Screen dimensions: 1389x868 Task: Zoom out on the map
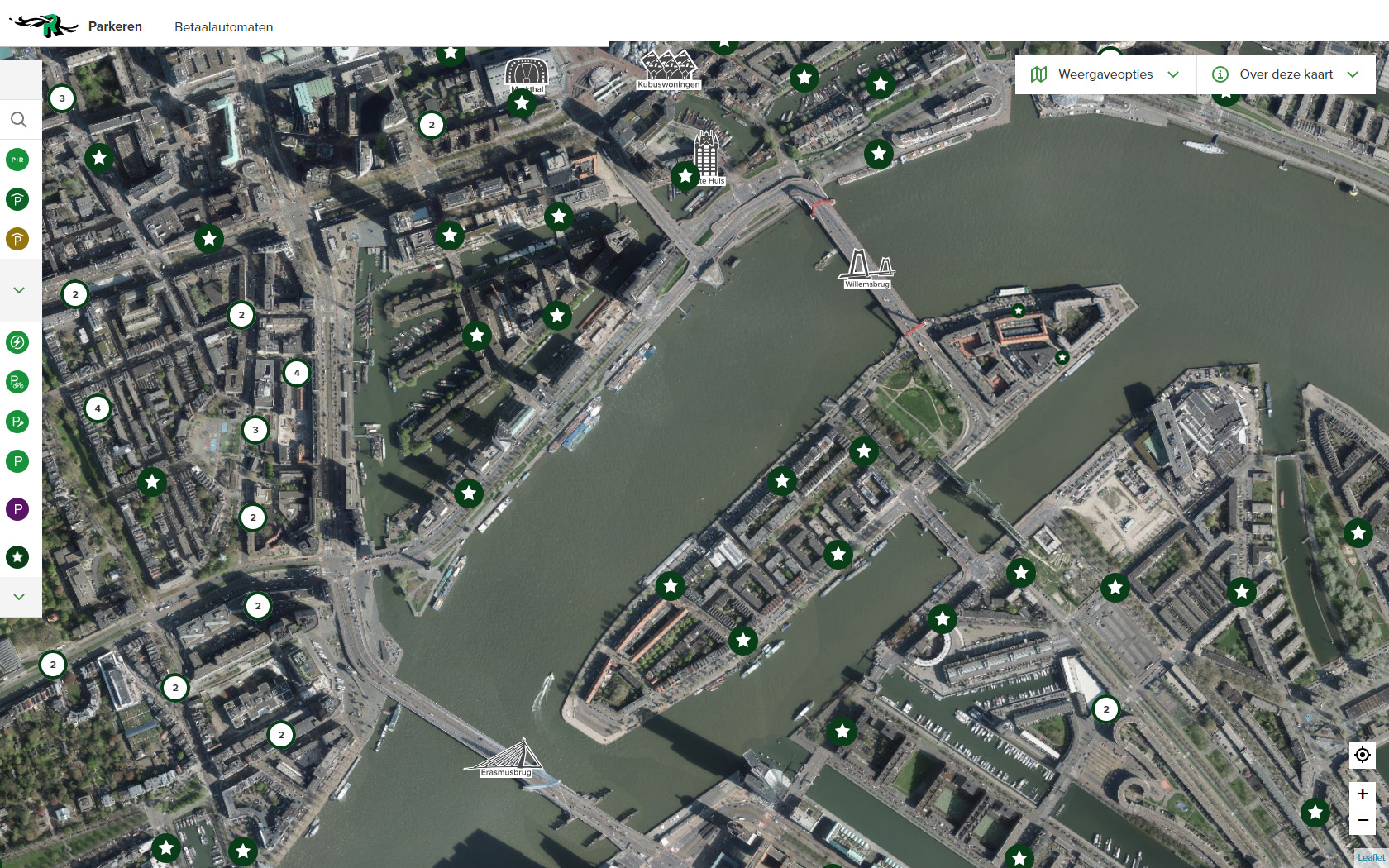(1363, 820)
